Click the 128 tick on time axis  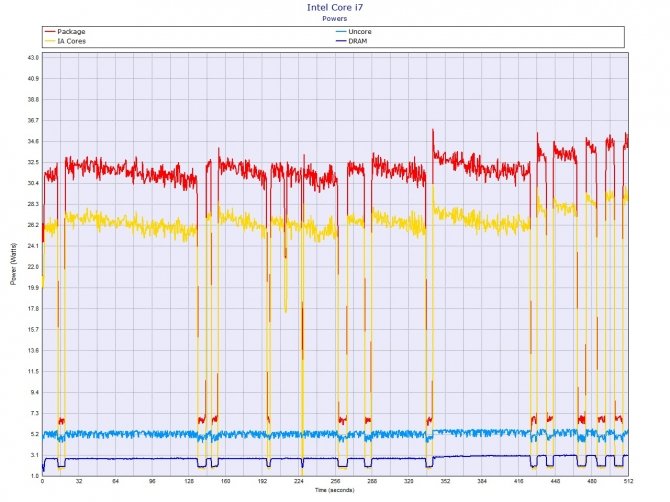click(x=189, y=481)
